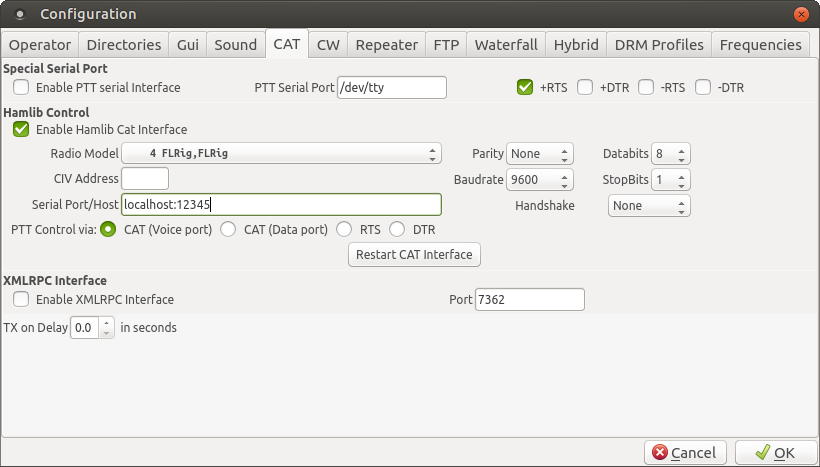Switch to the Waterfall tab
This screenshot has height=467, width=820.
[x=506, y=45]
